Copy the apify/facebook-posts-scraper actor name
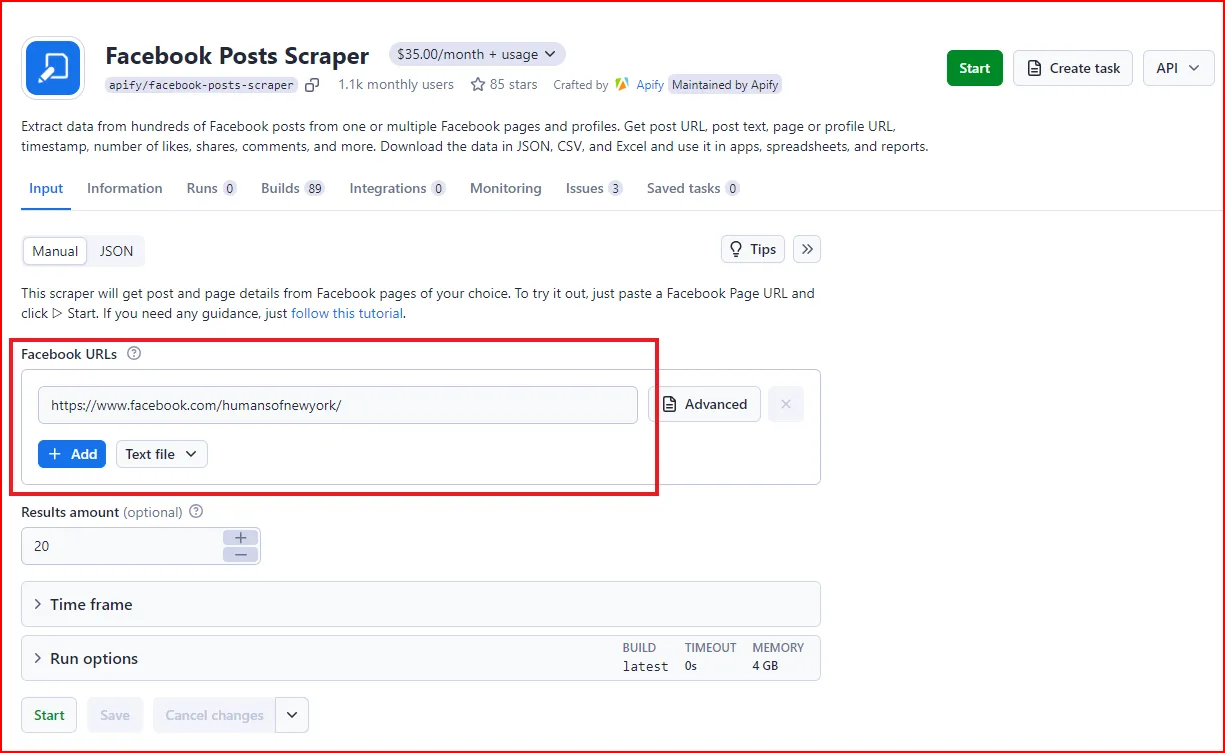 [313, 85]
